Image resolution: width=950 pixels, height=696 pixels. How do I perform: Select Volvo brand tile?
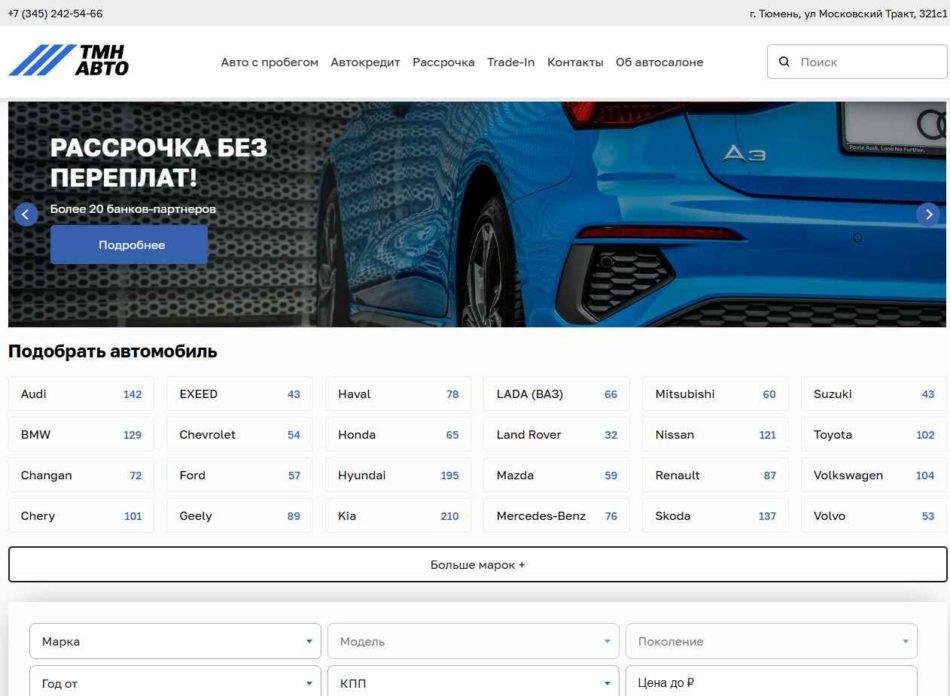pyautogui.click(x=874, y=515)
